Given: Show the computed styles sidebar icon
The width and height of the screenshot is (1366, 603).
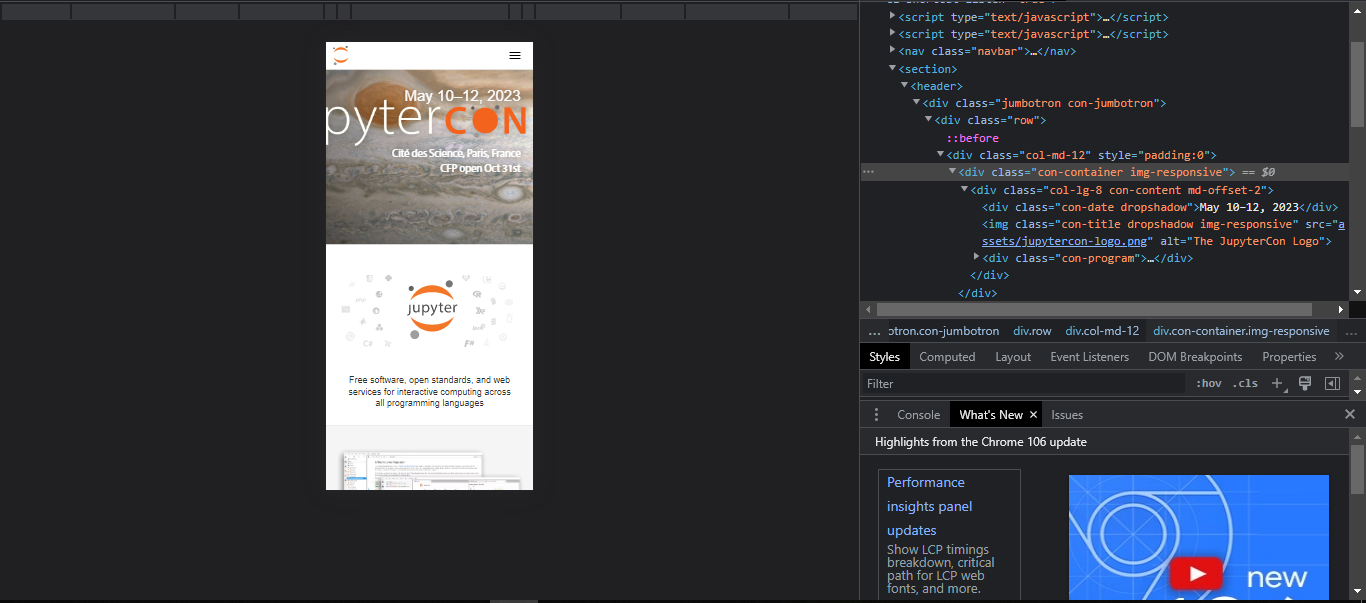Looking at the screenshot, I should click(x=1332, y=383).
